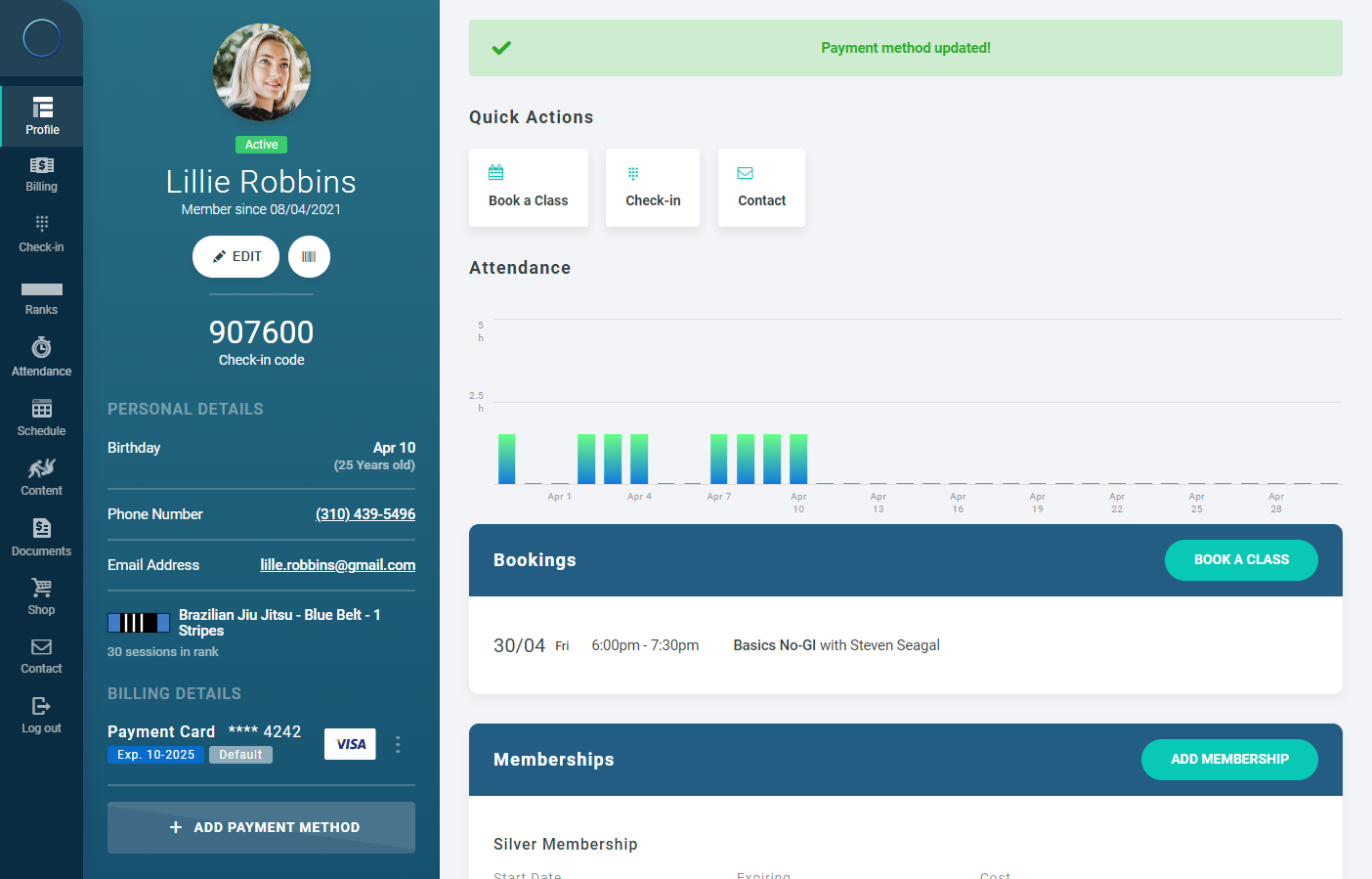This screenshot has height=879, width=1372.
Task: Open the Schedule sidebar page
Action: pyautogui.click(x=41, y=418)
